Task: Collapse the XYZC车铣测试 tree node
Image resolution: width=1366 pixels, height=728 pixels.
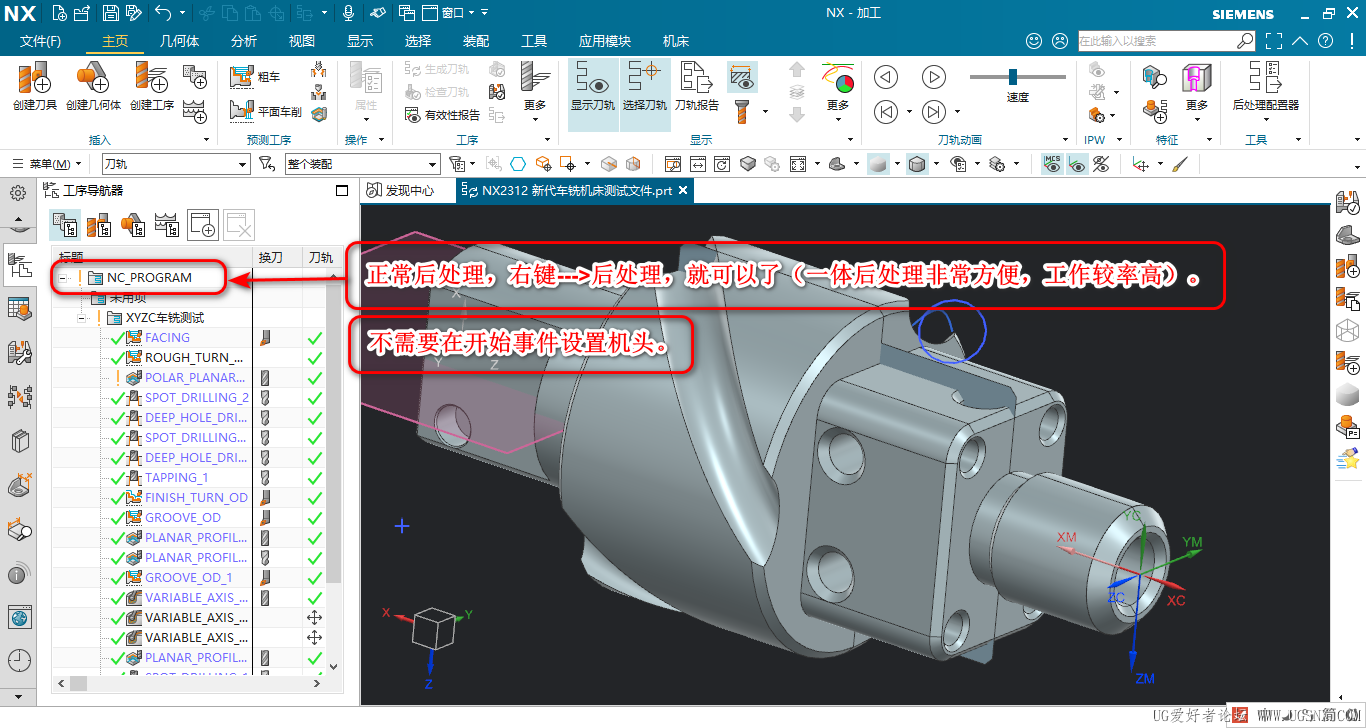Action: [x=81, y=318]
